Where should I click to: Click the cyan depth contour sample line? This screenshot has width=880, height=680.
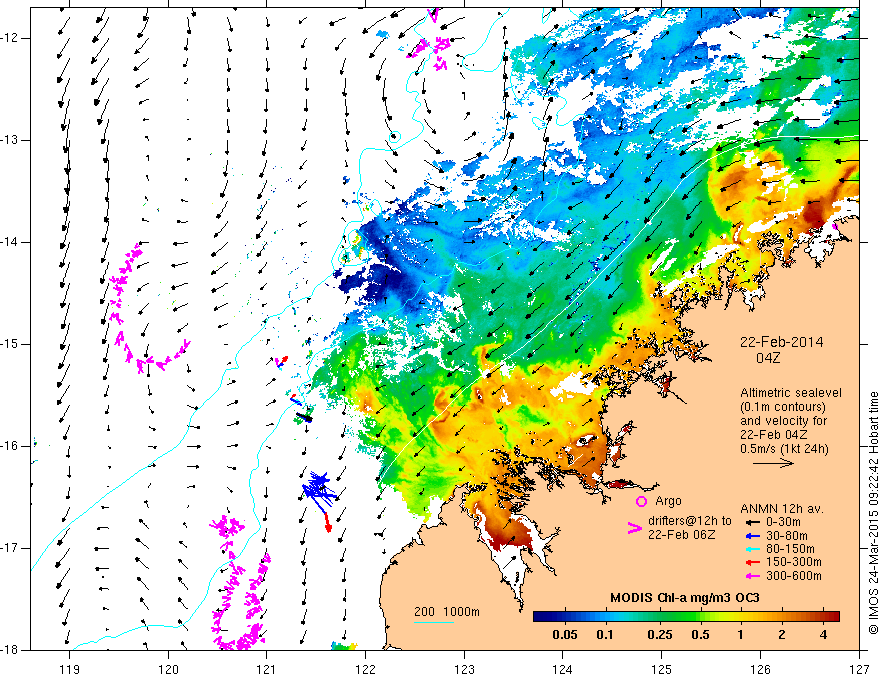pyautogui.click(x=434, y=622)
